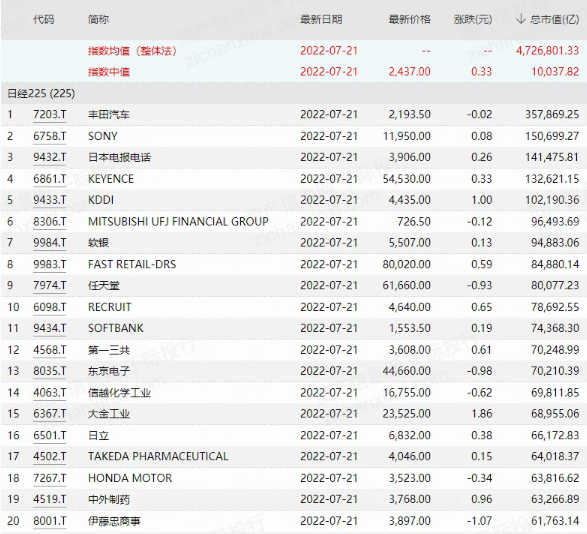This screenshot has width=587, height=534.
Task: Select the 信越化学工业 name cell
Action: tap(119, 392)
